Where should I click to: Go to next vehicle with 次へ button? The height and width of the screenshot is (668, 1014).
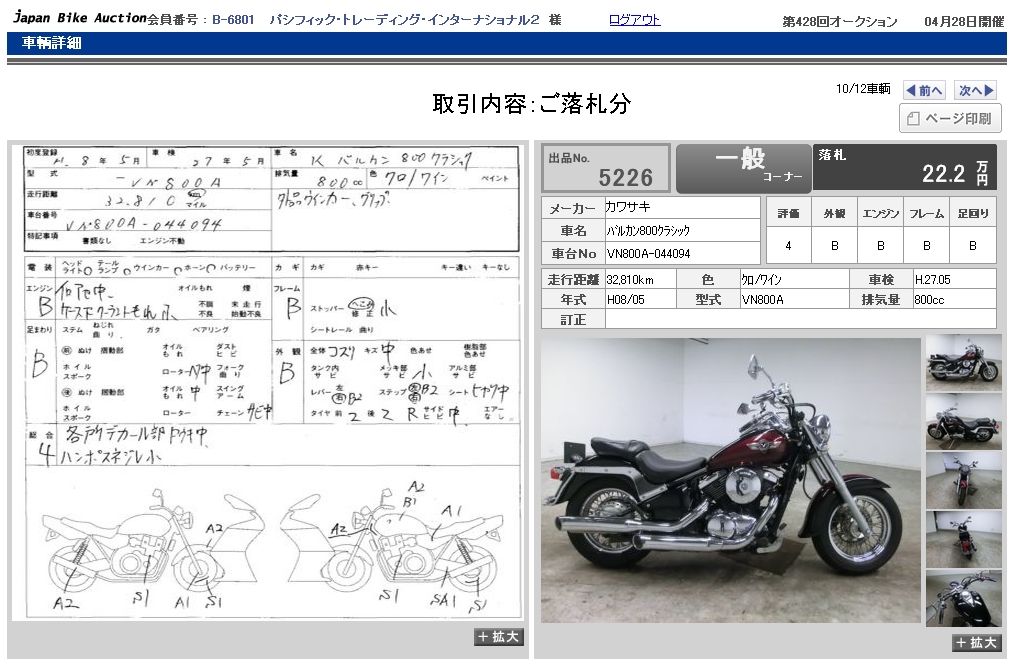(x=975, y=91)
